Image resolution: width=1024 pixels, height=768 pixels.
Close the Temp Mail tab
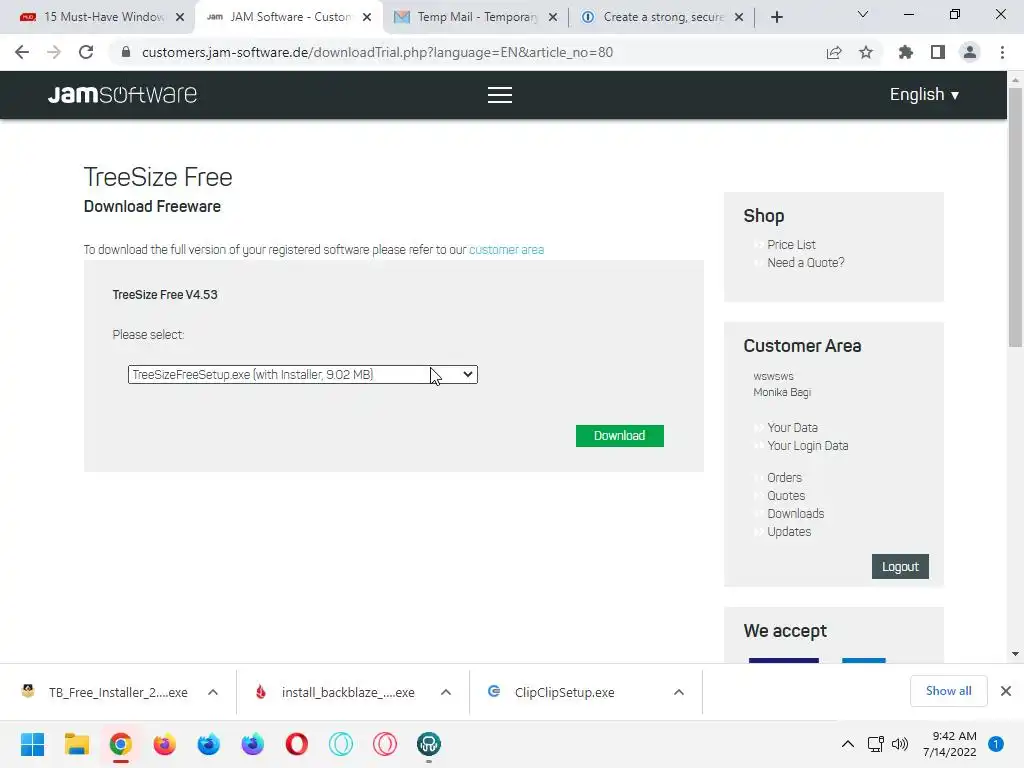[x=552, y=17]
